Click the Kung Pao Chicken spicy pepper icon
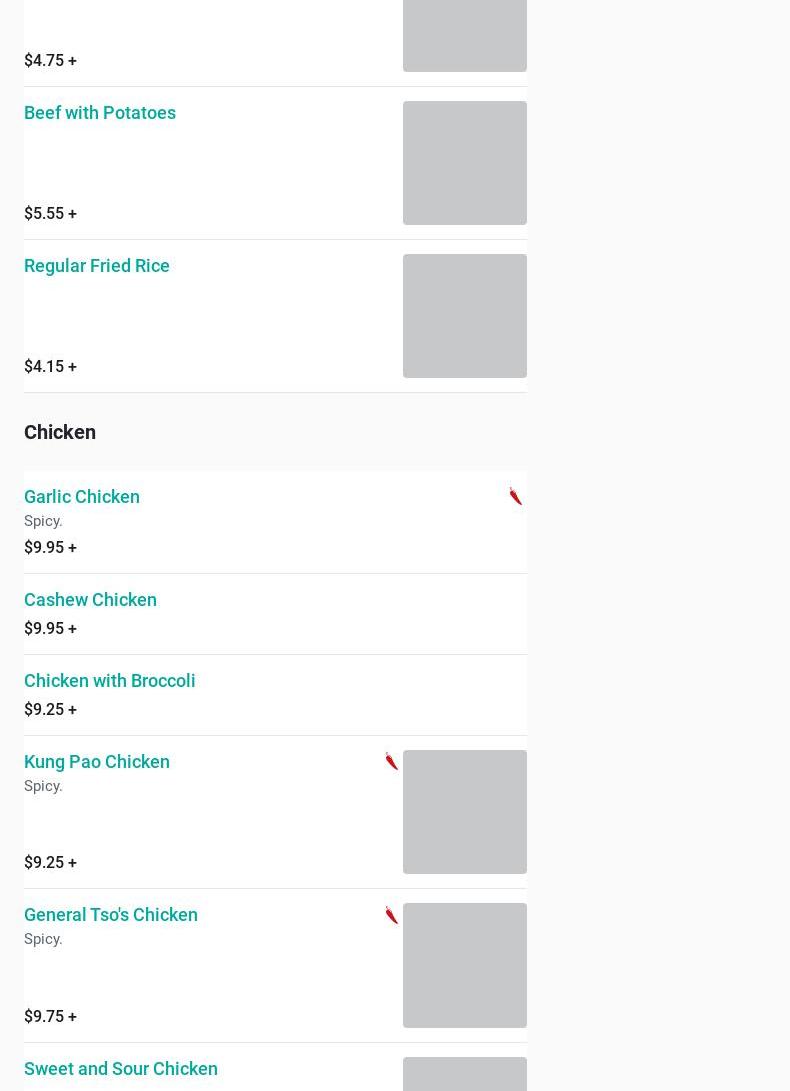 pos(392,761)
